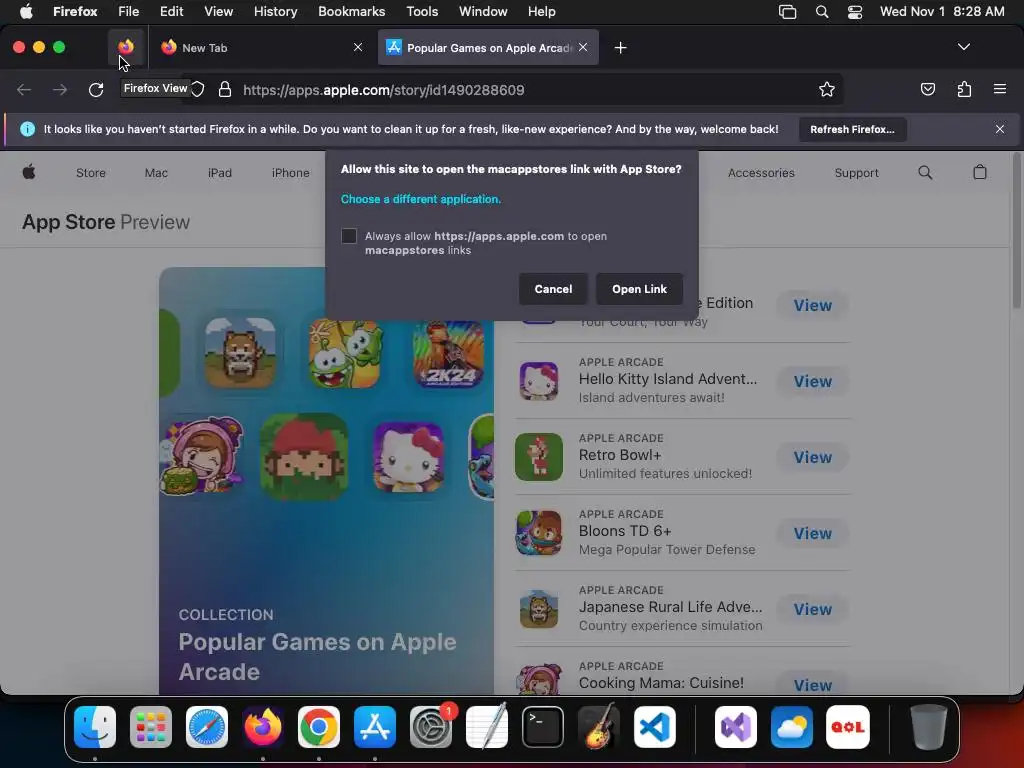This screenshot has height=768, width=1024.
Task: Click the Refresh Firefox button
Action: 852,129
